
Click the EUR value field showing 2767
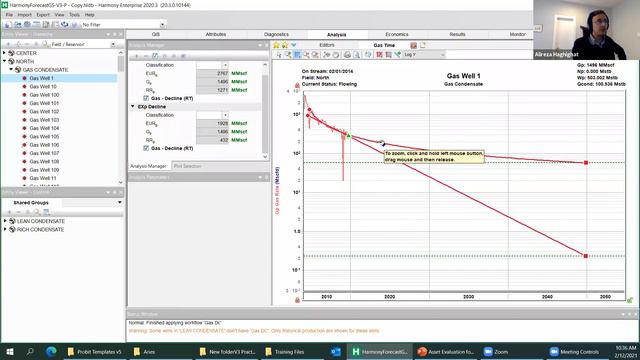[x=212, y=73]
